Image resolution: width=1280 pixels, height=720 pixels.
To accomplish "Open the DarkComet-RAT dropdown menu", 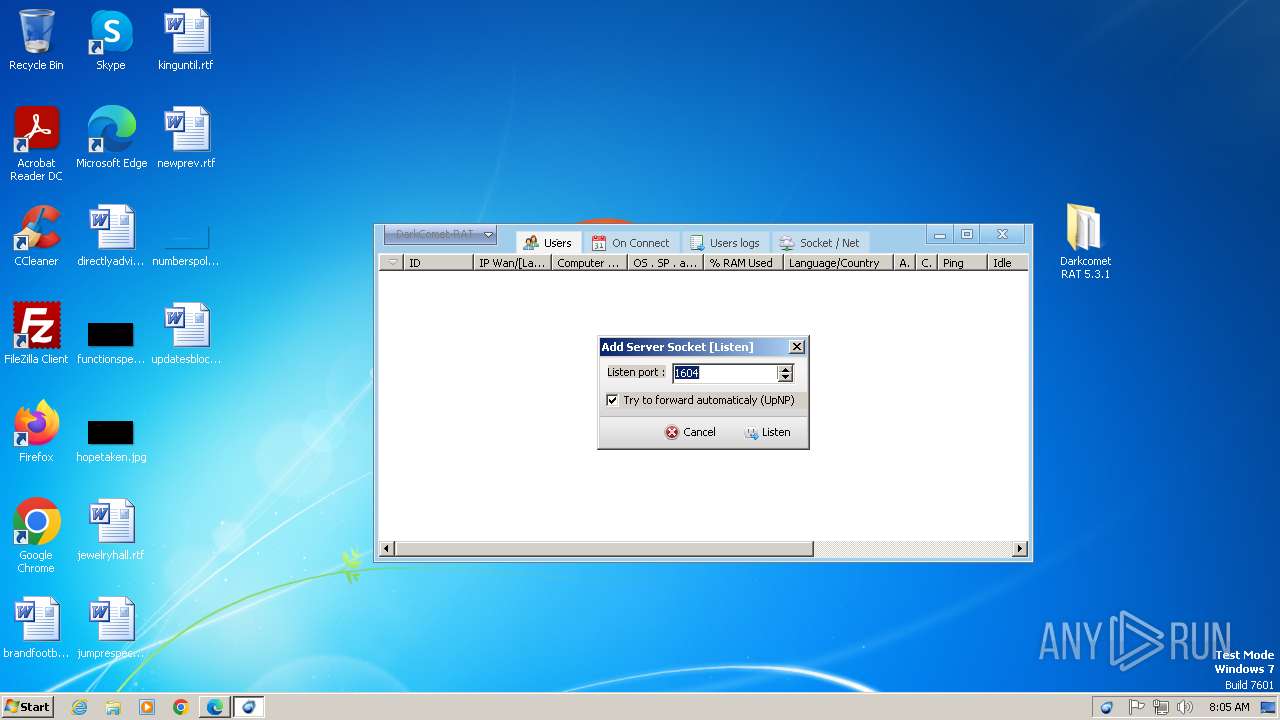I will (440, 234).
